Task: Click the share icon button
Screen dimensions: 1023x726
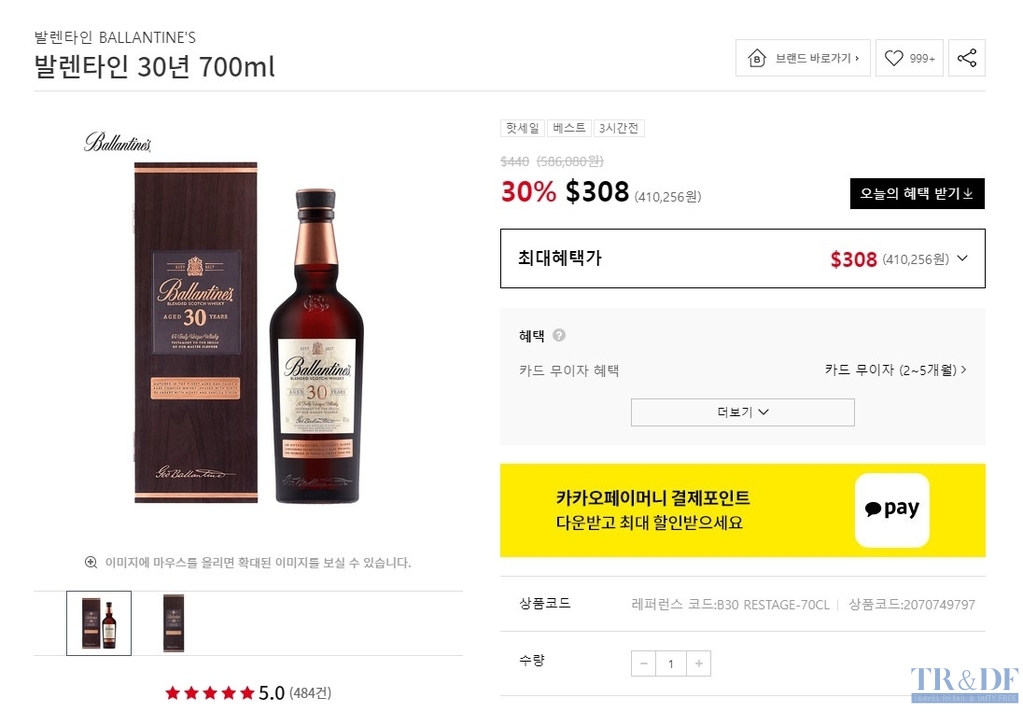Action: (x=966, y=58)
